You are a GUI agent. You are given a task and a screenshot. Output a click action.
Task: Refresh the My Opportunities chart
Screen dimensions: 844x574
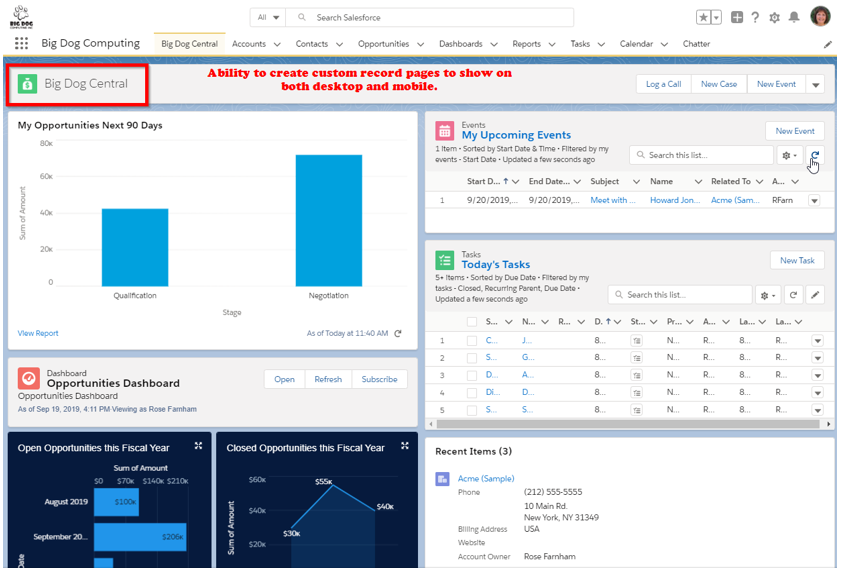398,333
